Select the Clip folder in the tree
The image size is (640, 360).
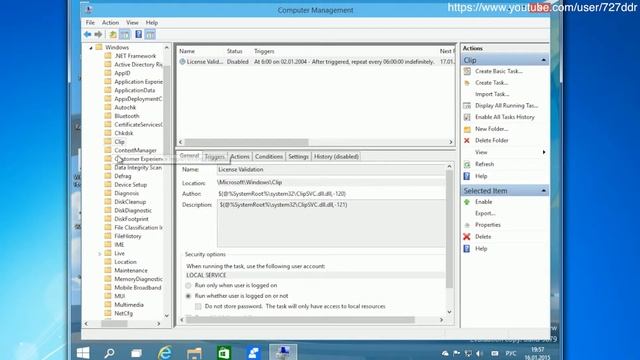[x=120, y=142]
